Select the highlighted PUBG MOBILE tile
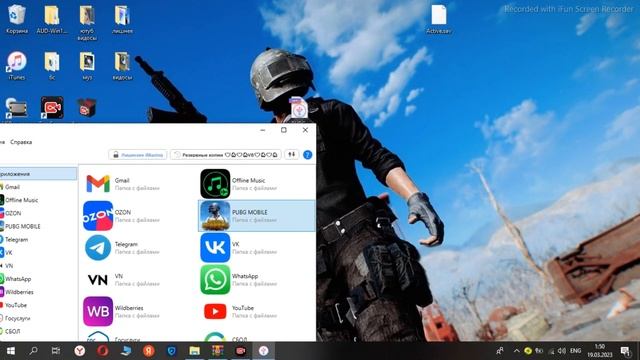 [x=257, y=216]
